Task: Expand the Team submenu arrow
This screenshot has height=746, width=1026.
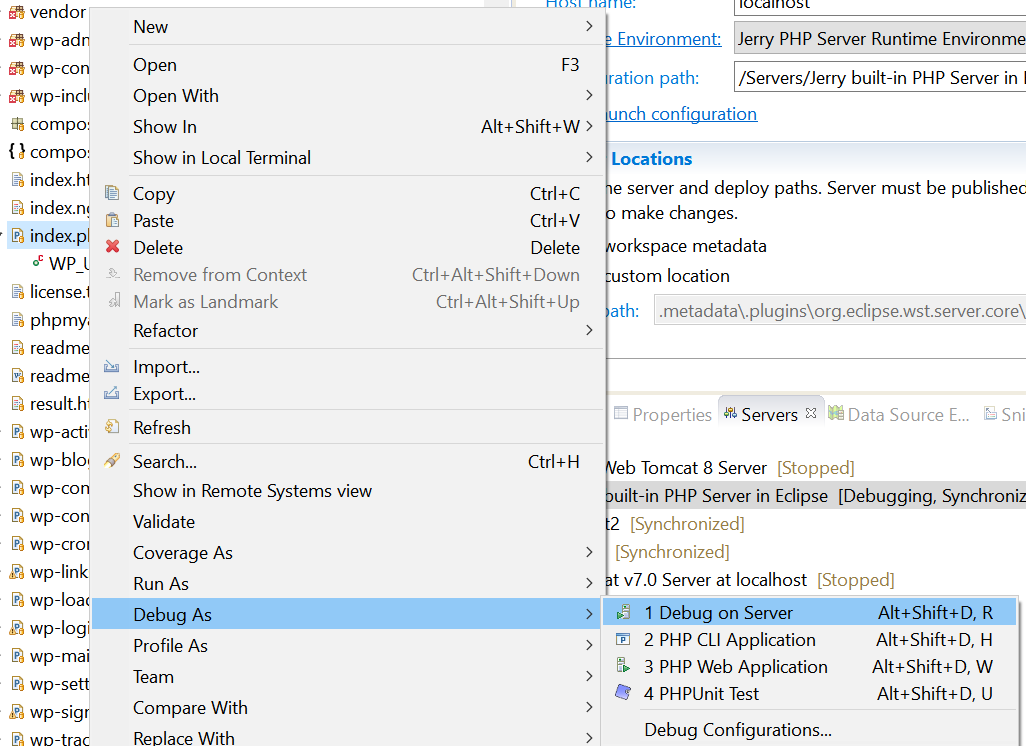Action: (x=589, y=676)
